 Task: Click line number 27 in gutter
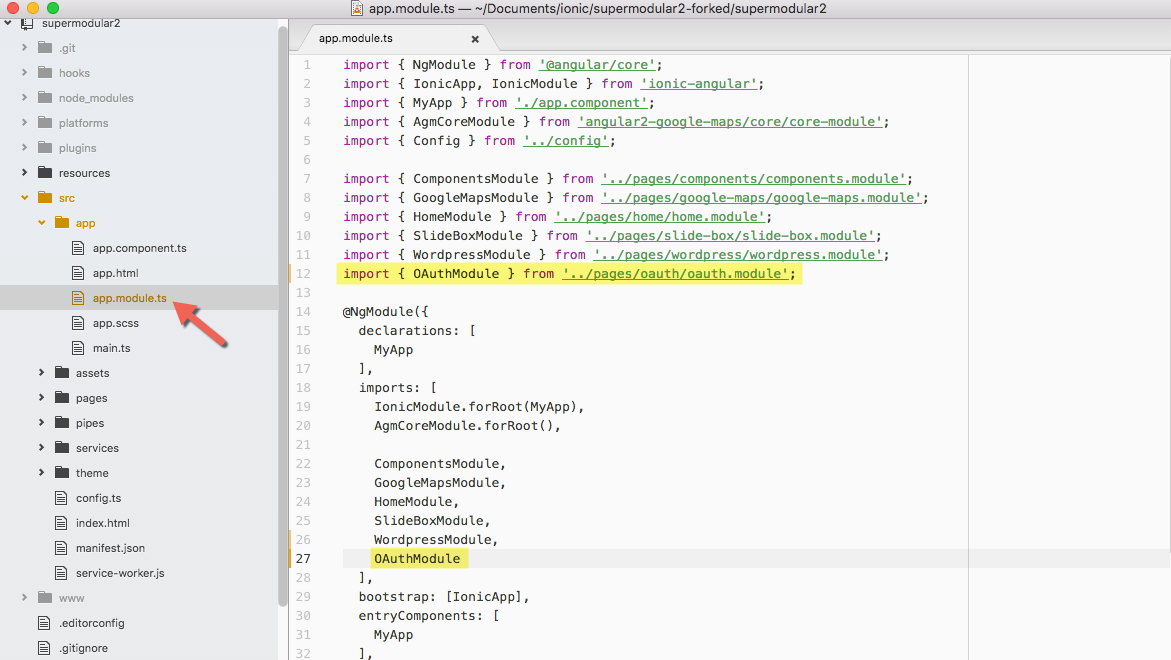(x=302, y=558)
